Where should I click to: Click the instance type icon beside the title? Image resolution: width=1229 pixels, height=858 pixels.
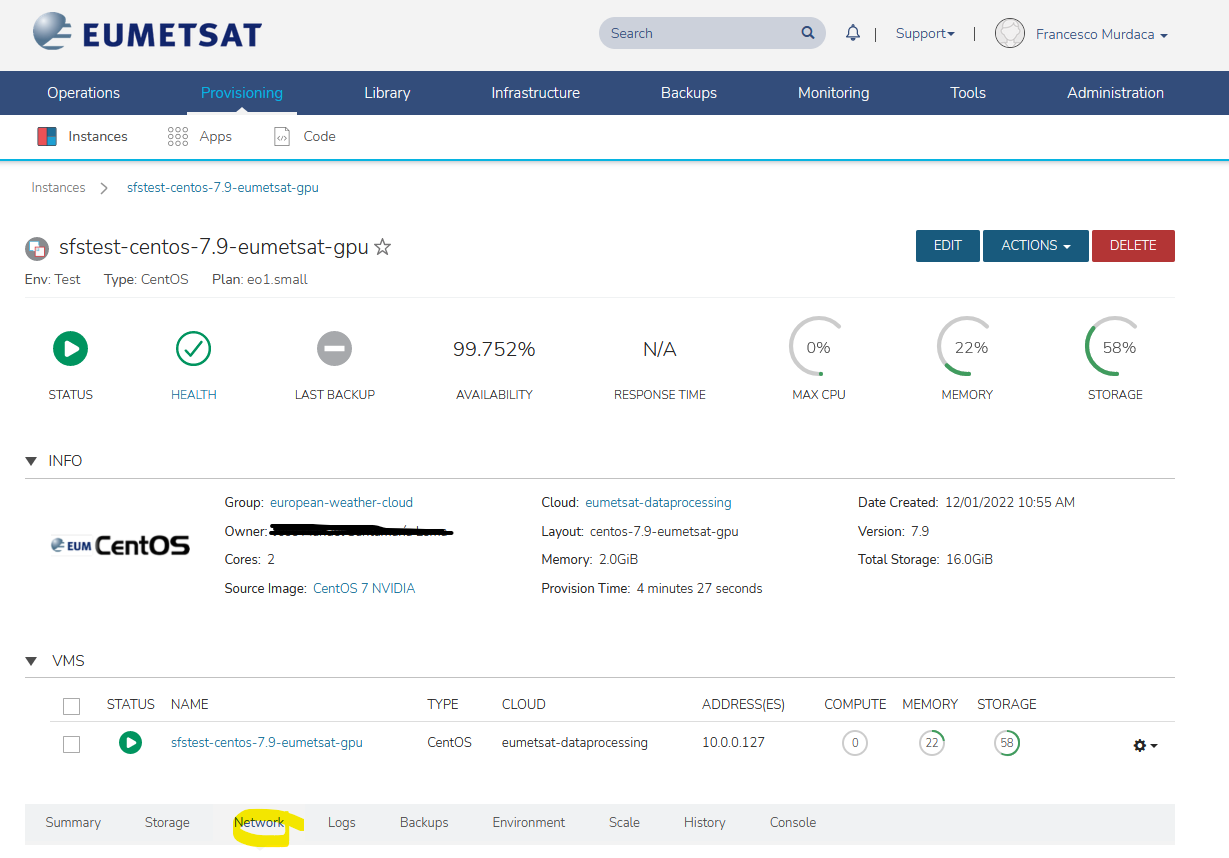[x=37, y=248]
